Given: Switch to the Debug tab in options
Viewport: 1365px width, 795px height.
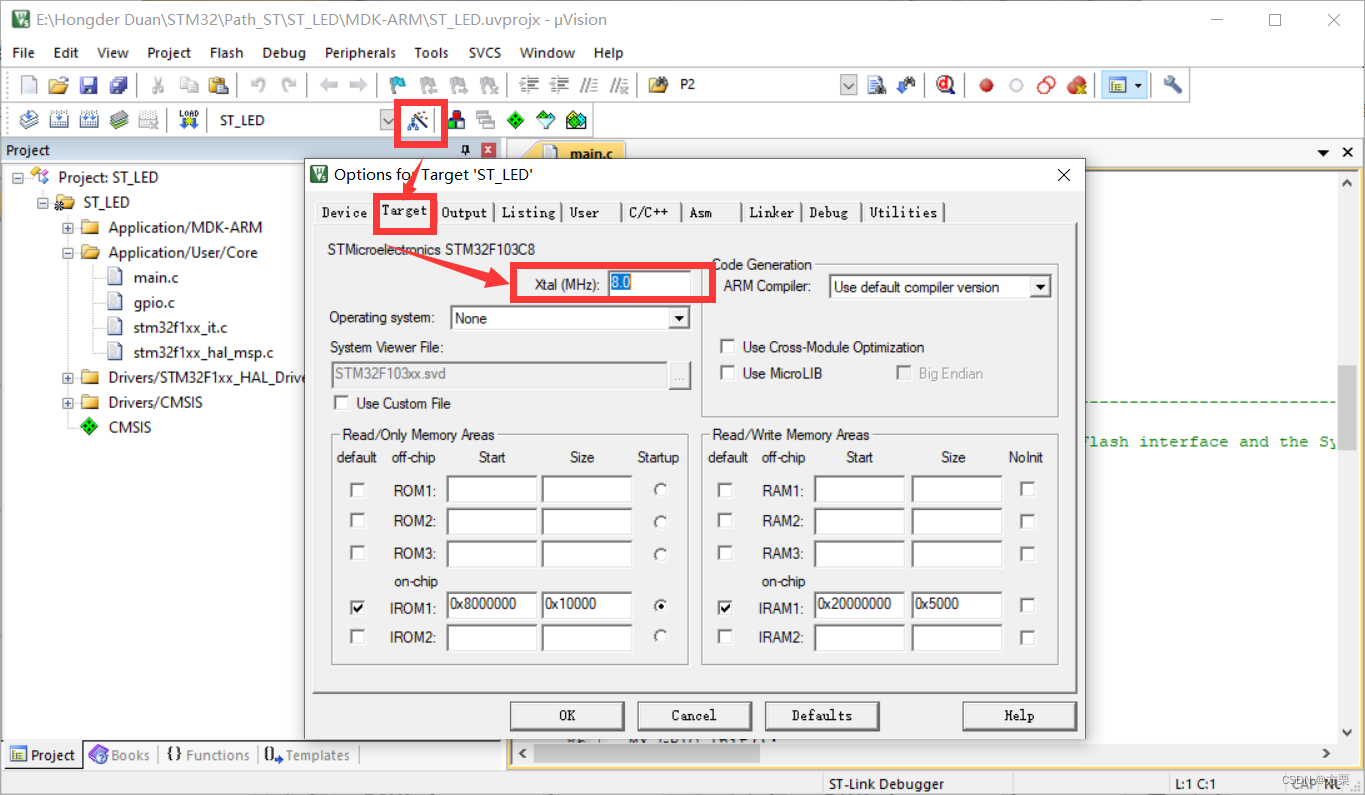Looking at the screenshot, I should click(x=829, y=212).
